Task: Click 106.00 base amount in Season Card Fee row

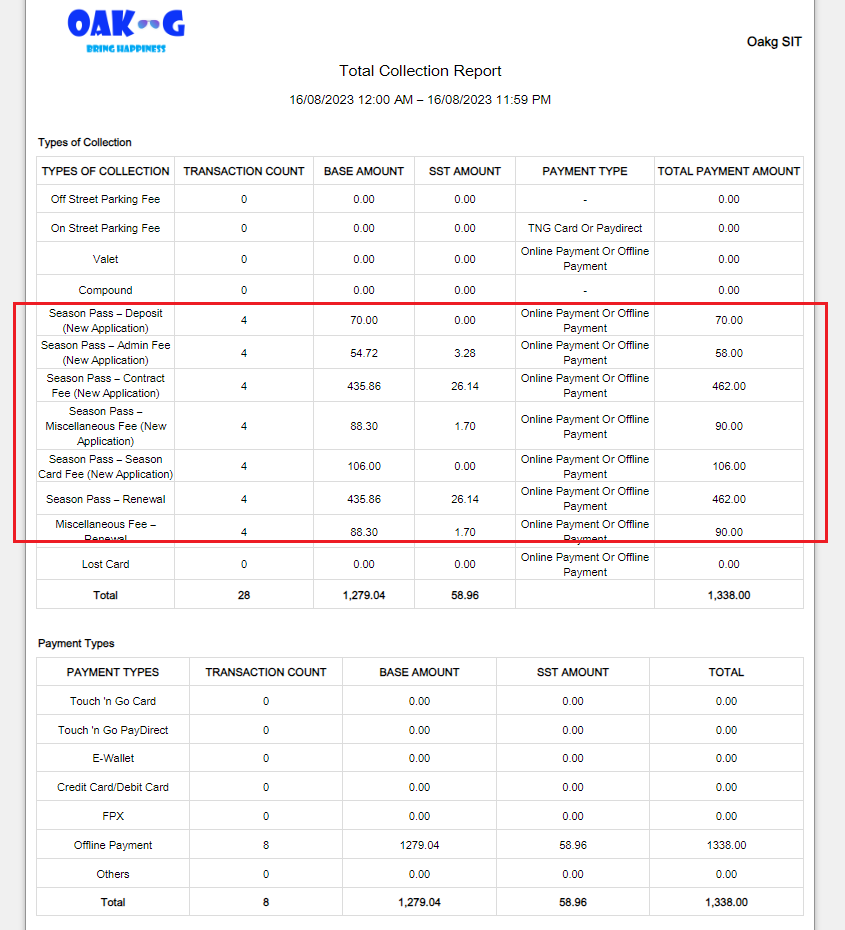Action: point(364,466)
